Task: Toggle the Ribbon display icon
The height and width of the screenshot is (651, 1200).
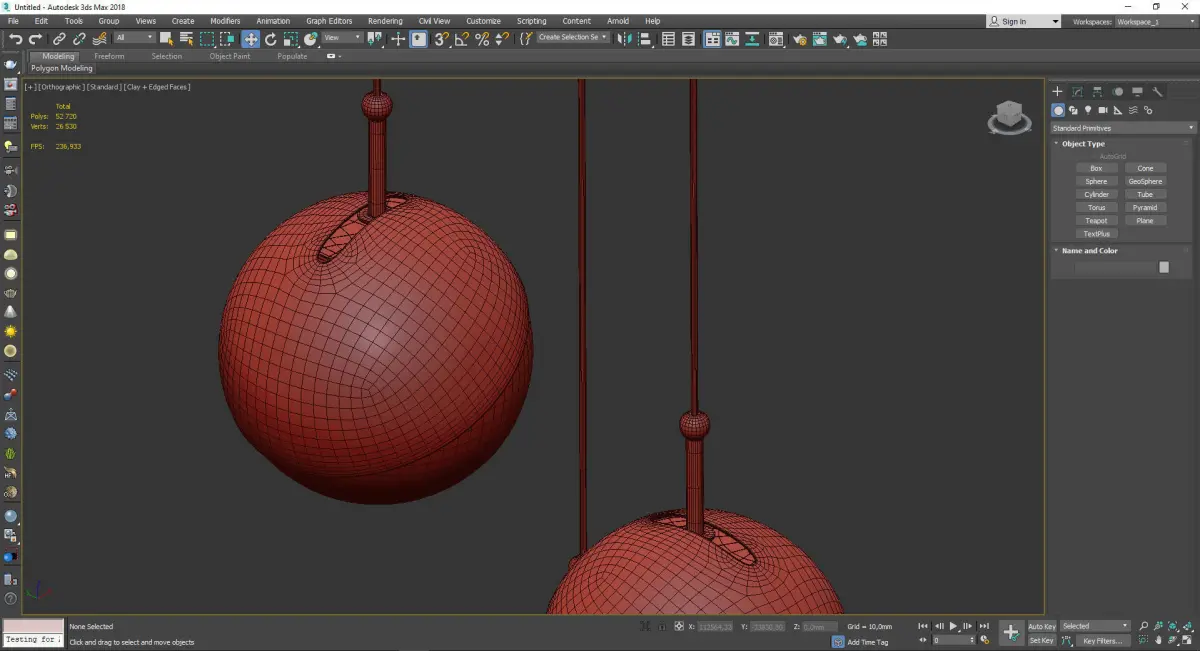Action: 713,39
